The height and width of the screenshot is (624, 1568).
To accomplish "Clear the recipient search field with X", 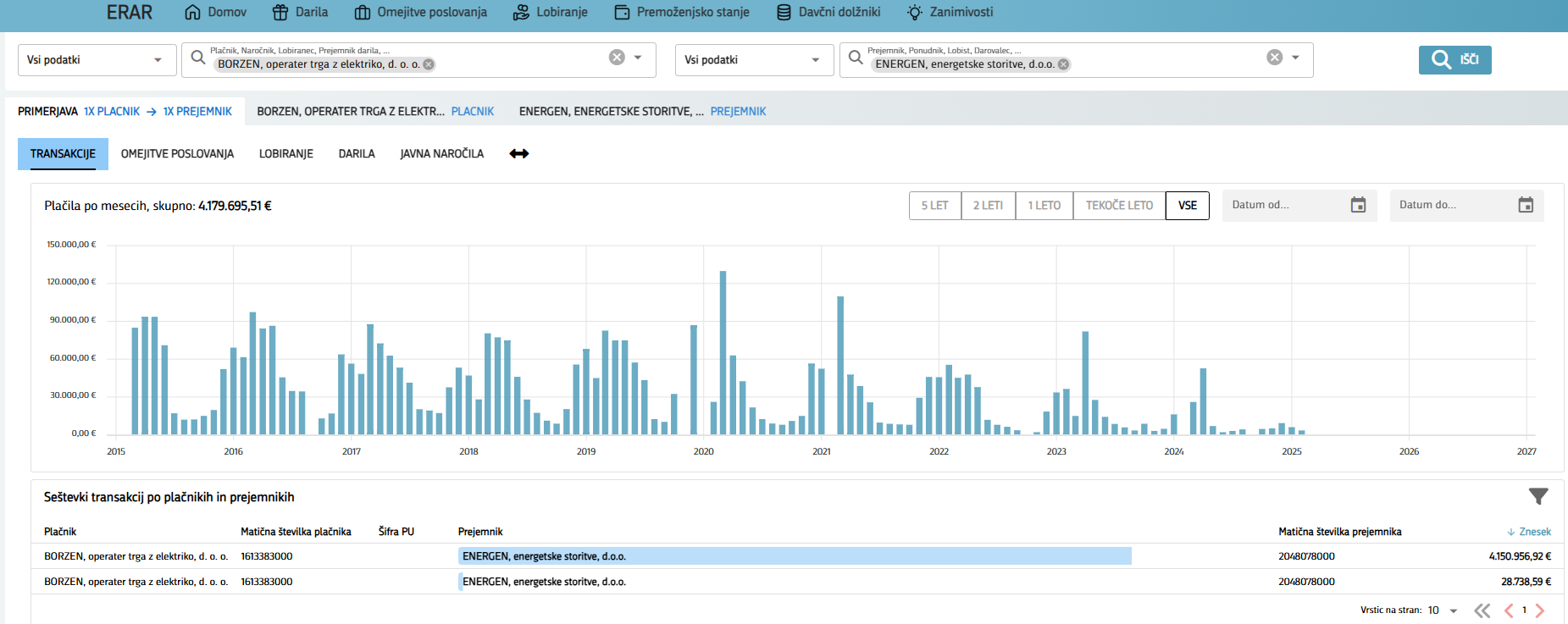I will pos(1274,58).
